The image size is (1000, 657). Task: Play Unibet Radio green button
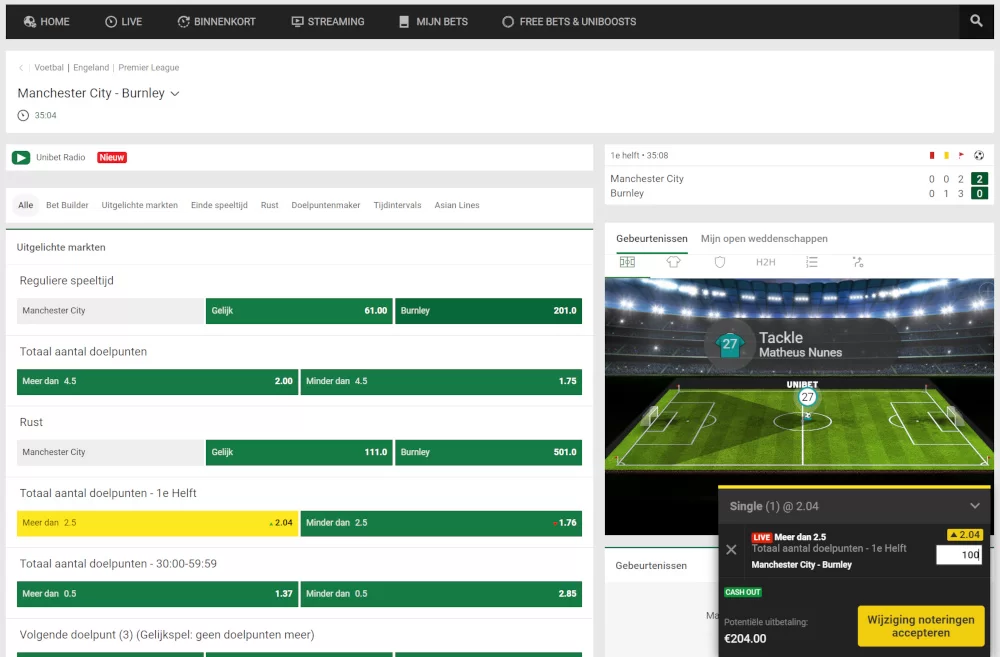tap(21, 158)
